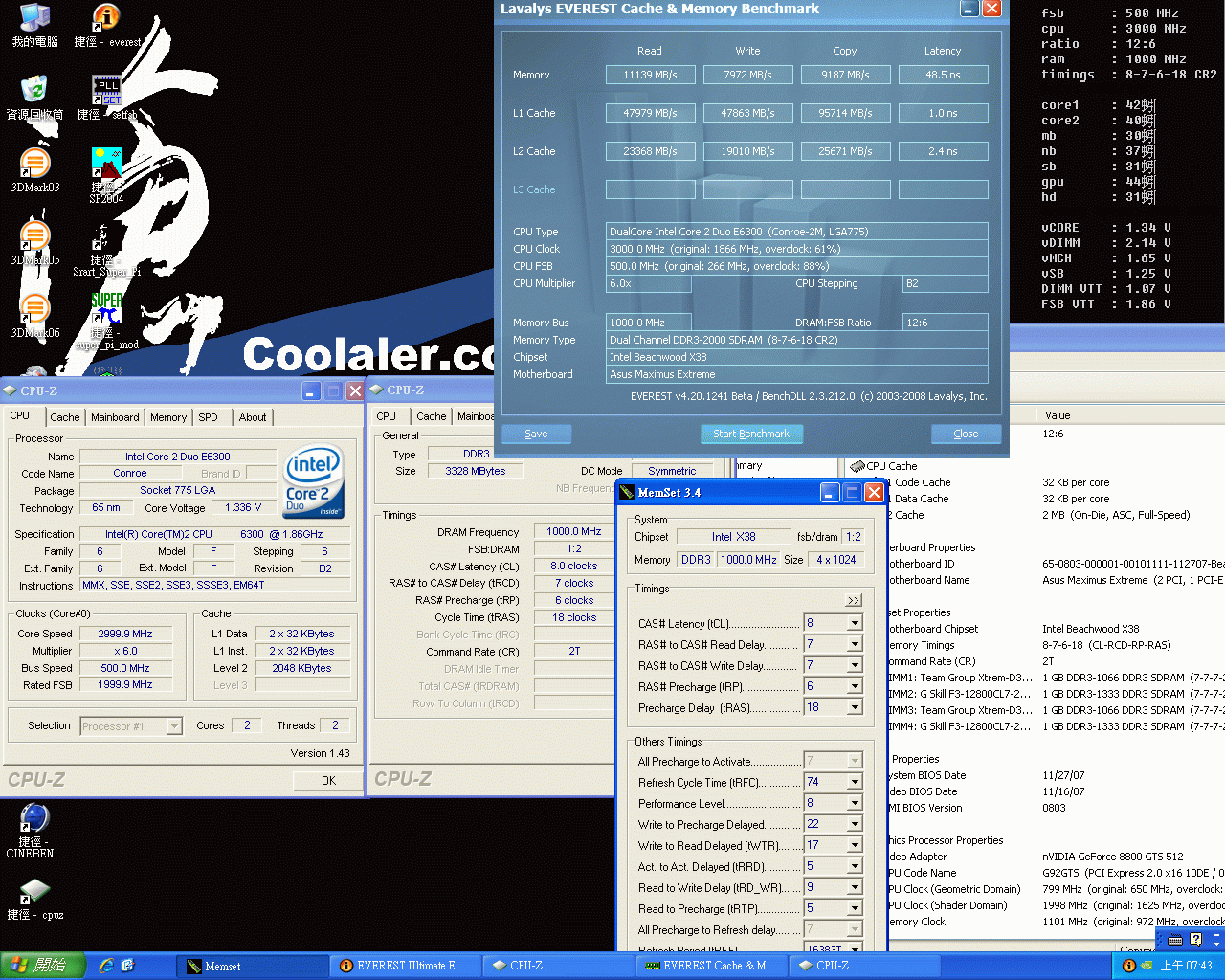
Task: Click the language bar keyboard icon
Action: tap(1176, 940)
